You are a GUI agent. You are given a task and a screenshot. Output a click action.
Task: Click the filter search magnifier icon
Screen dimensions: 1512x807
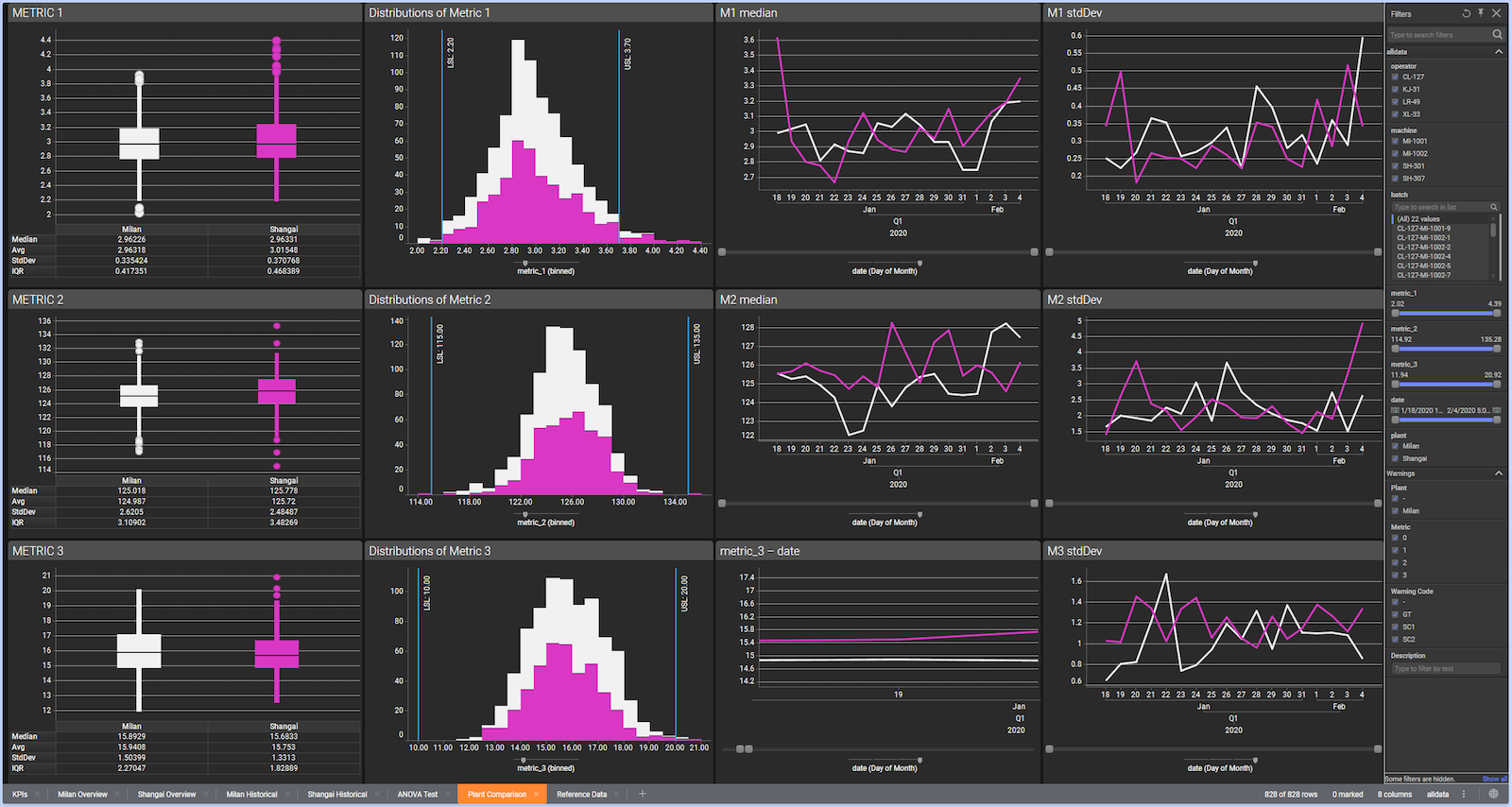pyautogui.click(x=1497, y=34)
